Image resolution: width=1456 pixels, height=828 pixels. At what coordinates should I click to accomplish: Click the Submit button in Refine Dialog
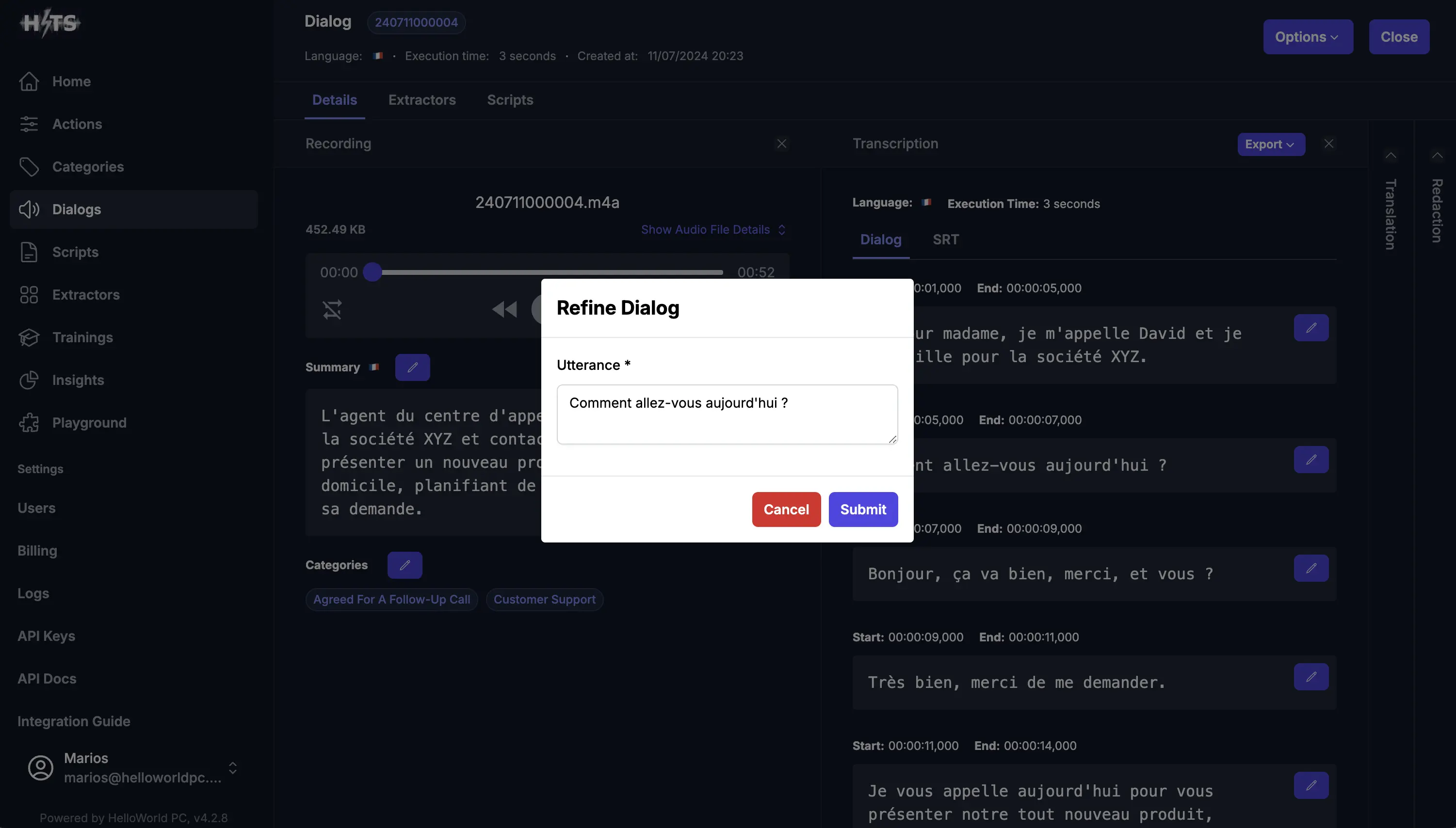click(862, 509)
